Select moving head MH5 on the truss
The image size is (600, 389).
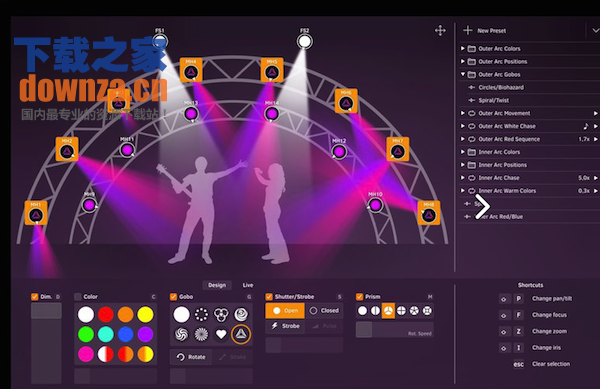(272, 70)
